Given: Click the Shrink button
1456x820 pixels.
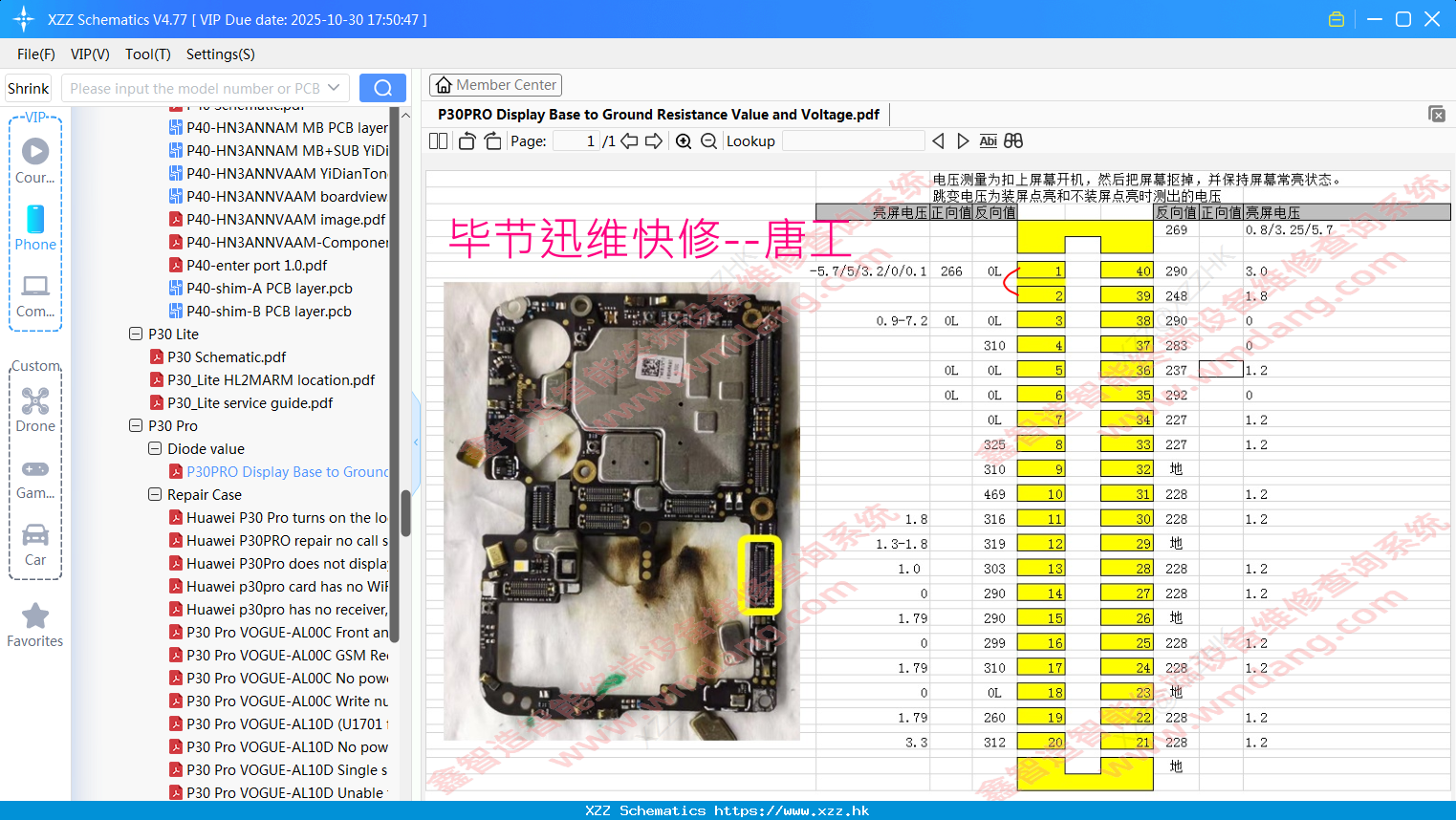Looking at the screenshot, I should [x=29, y=88].
